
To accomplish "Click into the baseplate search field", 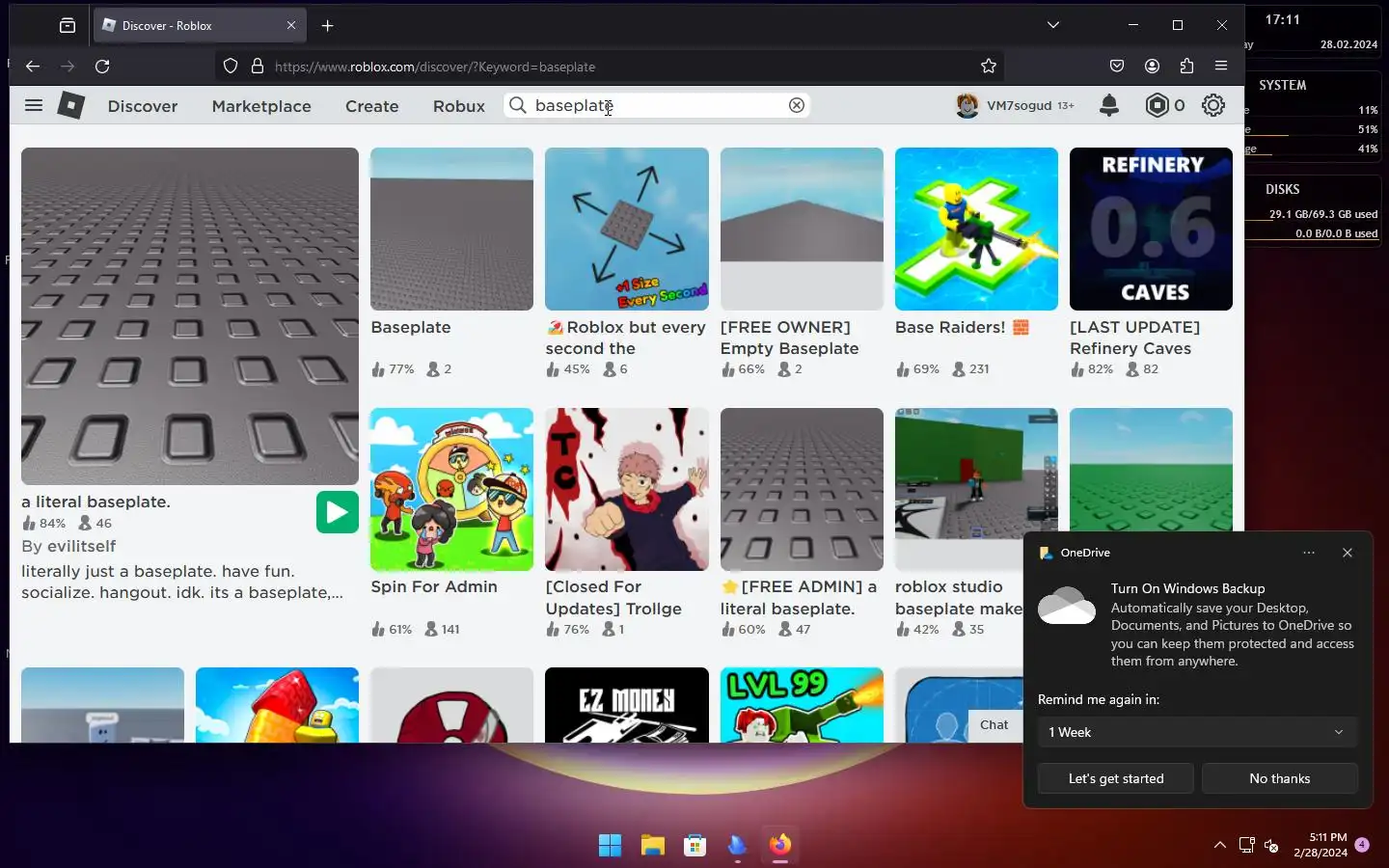I will click(658, 105).
